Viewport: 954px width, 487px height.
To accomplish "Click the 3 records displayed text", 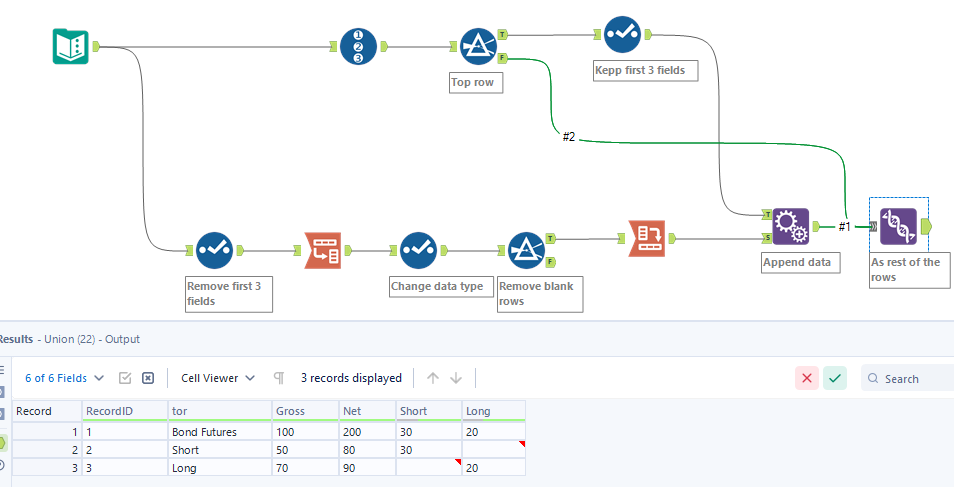I will point(351,378).
